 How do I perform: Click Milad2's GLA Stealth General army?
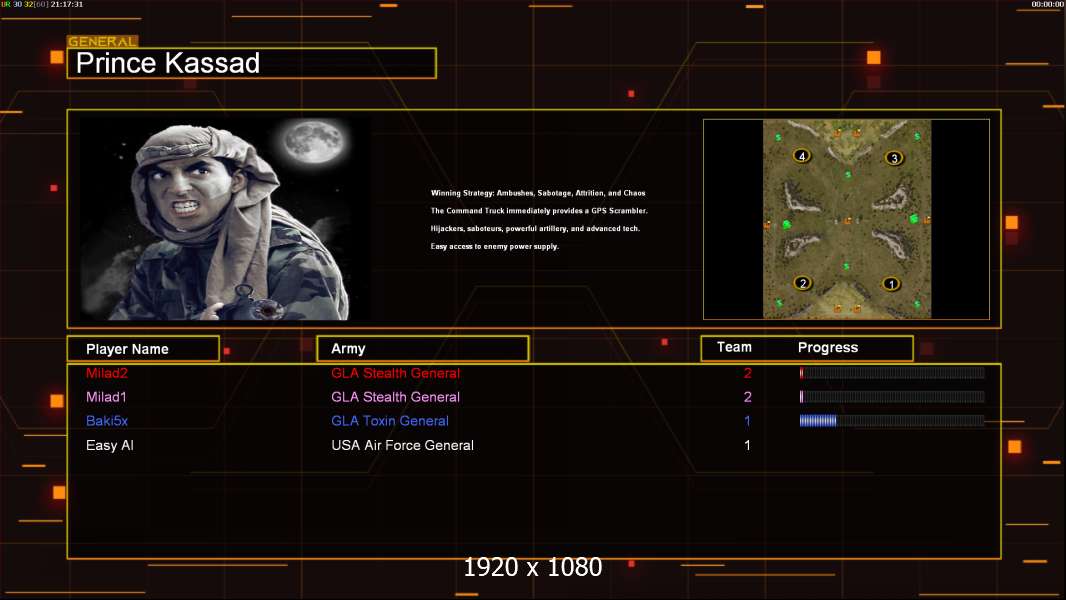(396, 373)
